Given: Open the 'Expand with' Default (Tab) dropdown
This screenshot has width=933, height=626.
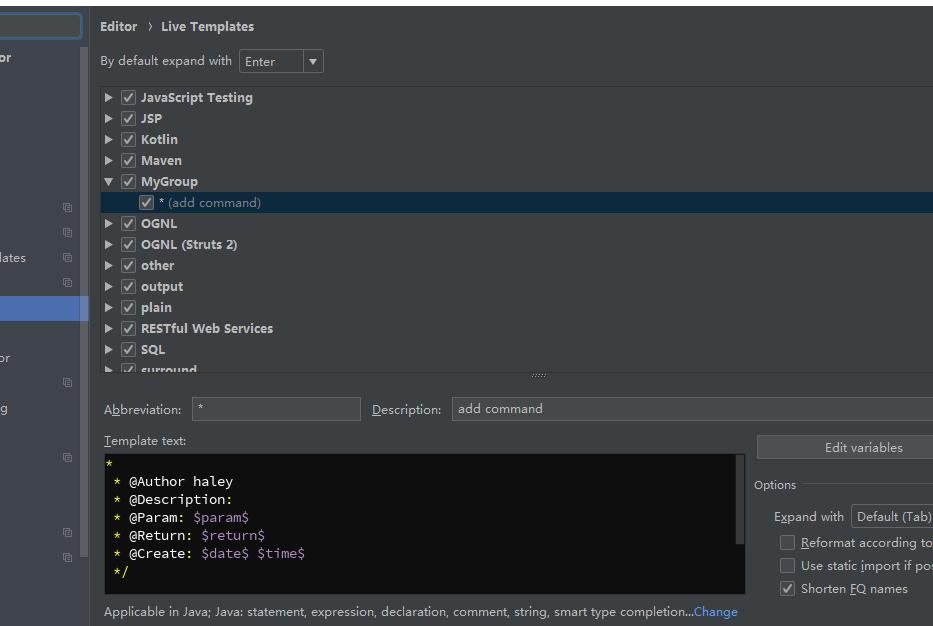Looking at the screenshot, I should click(892, 517).
